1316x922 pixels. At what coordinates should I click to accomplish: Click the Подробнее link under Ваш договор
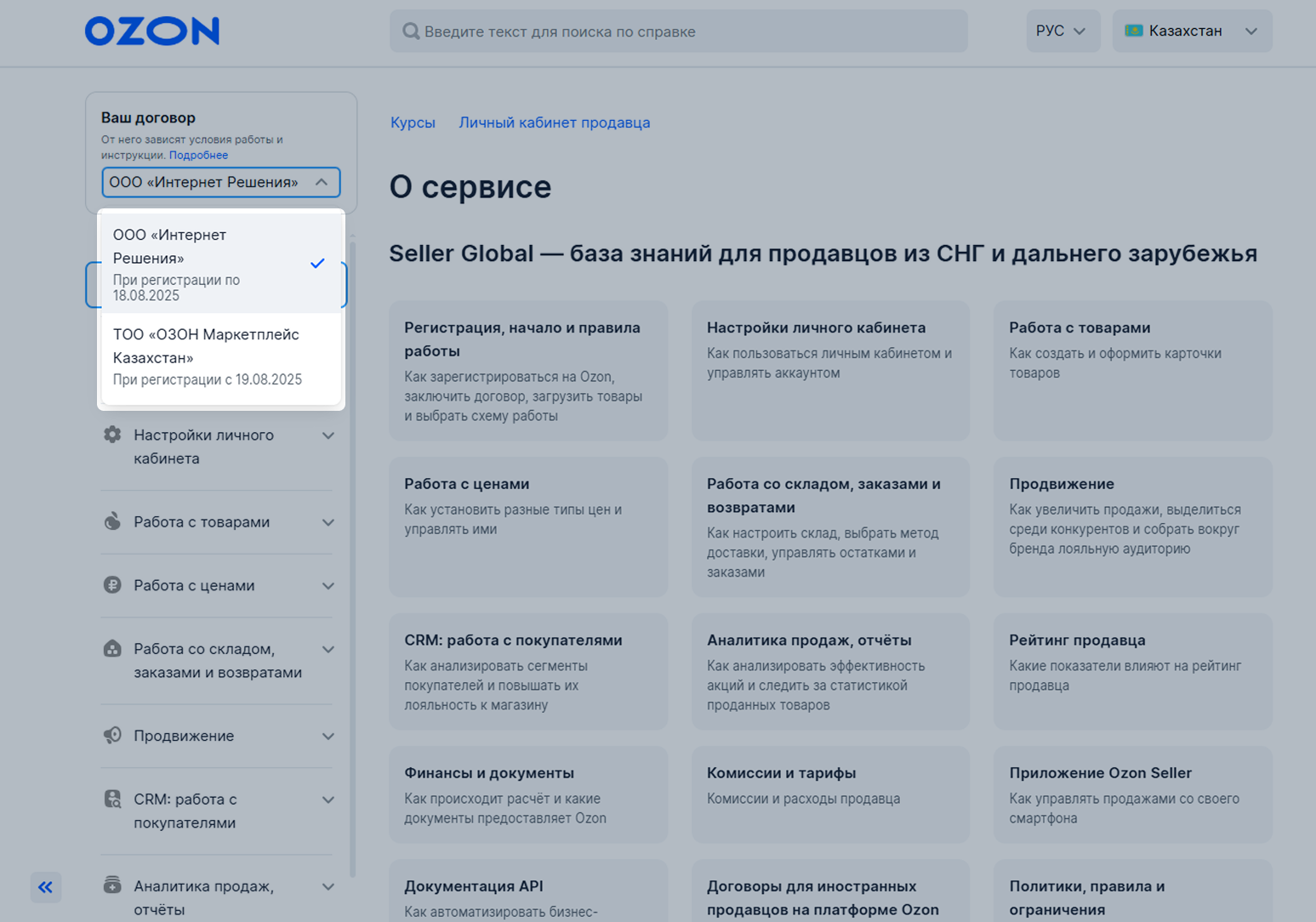point(198,155)
